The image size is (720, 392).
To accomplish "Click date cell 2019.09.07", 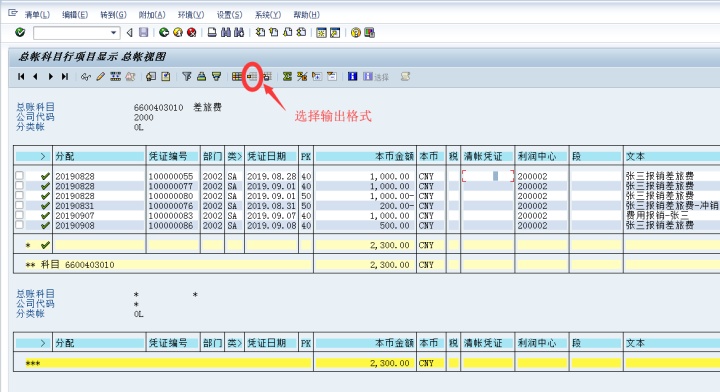I will point(271,215).
